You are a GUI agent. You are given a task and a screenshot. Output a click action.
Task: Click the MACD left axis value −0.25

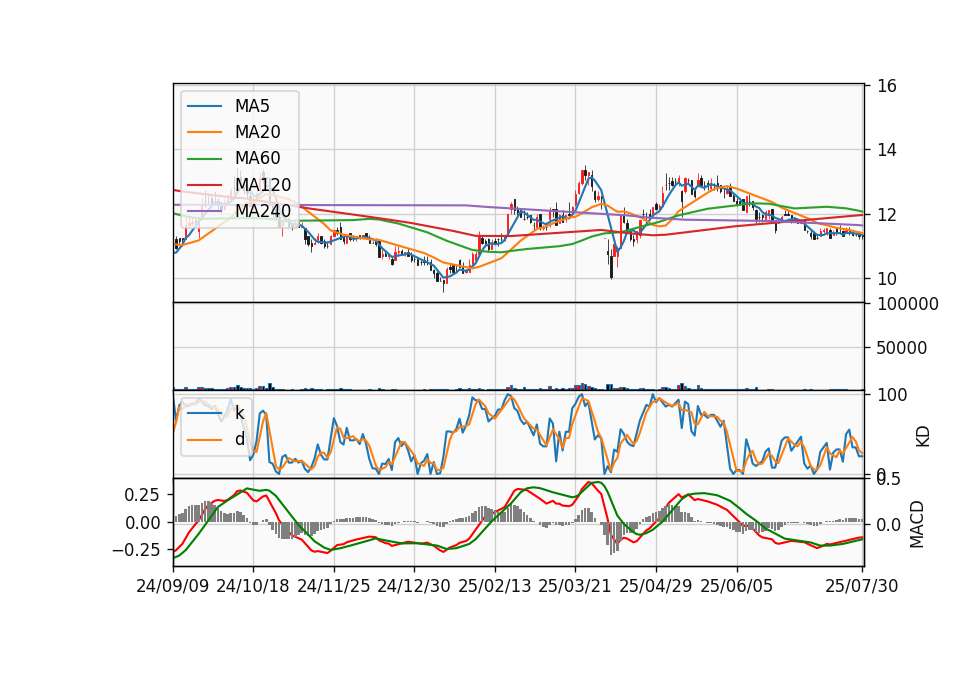click(x=137, y=550)
